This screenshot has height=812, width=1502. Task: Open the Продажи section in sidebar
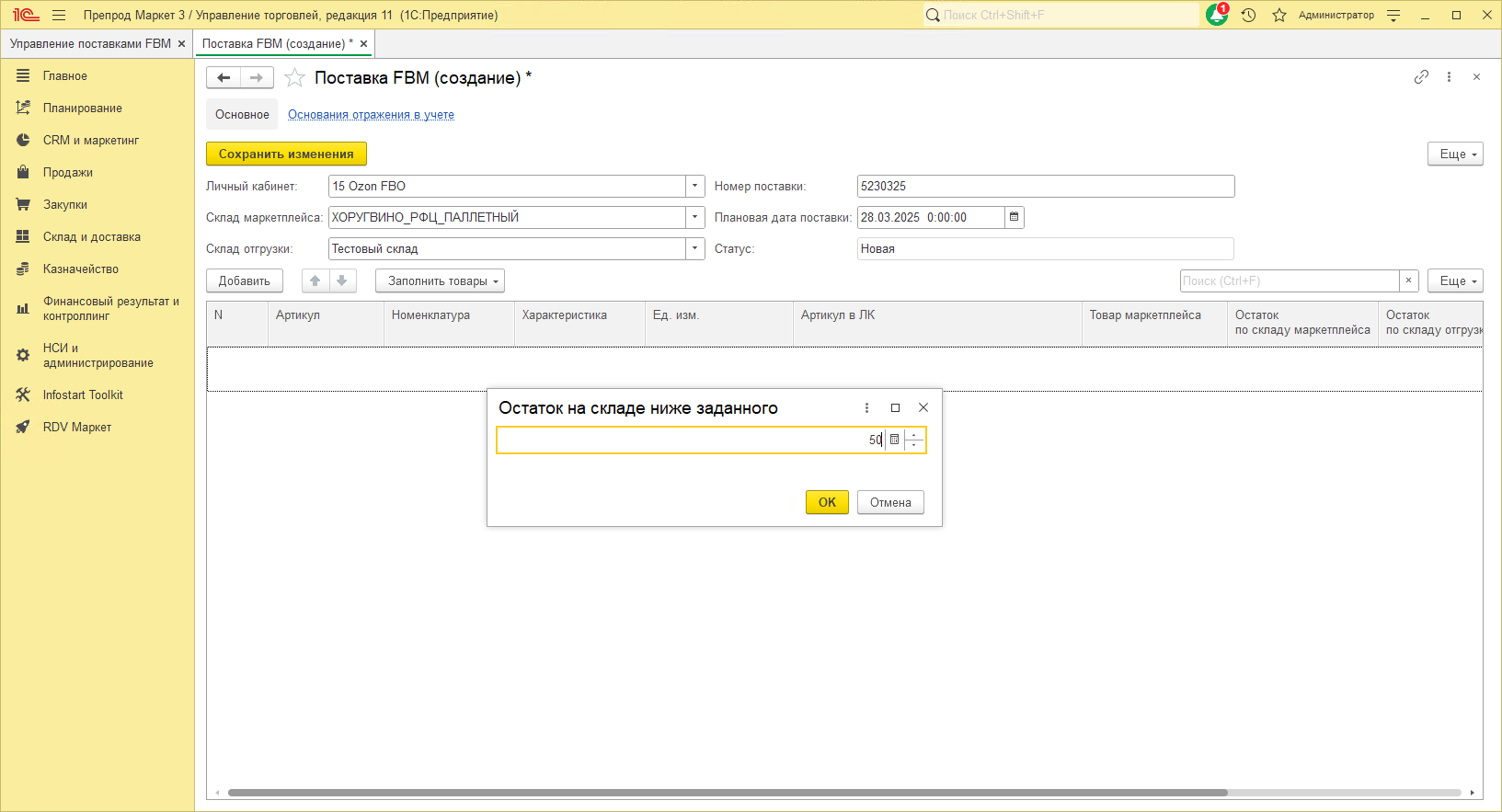(x=67, y=173)
